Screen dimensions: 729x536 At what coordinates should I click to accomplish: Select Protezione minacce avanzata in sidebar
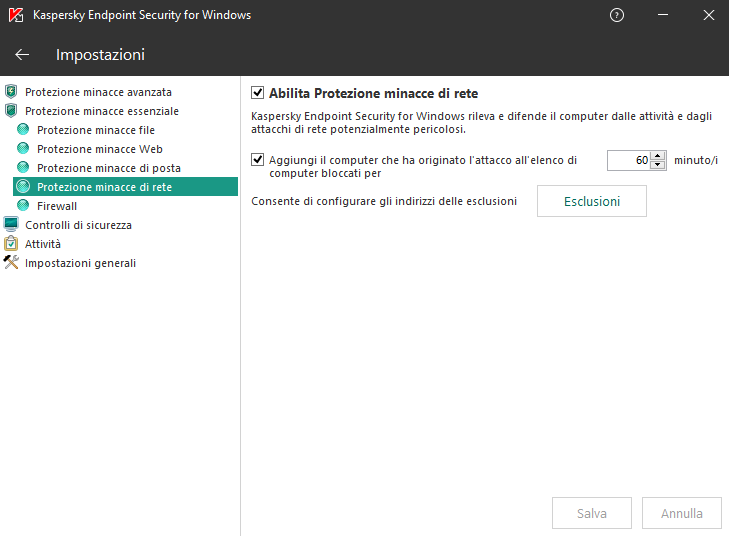pos(98,92)
